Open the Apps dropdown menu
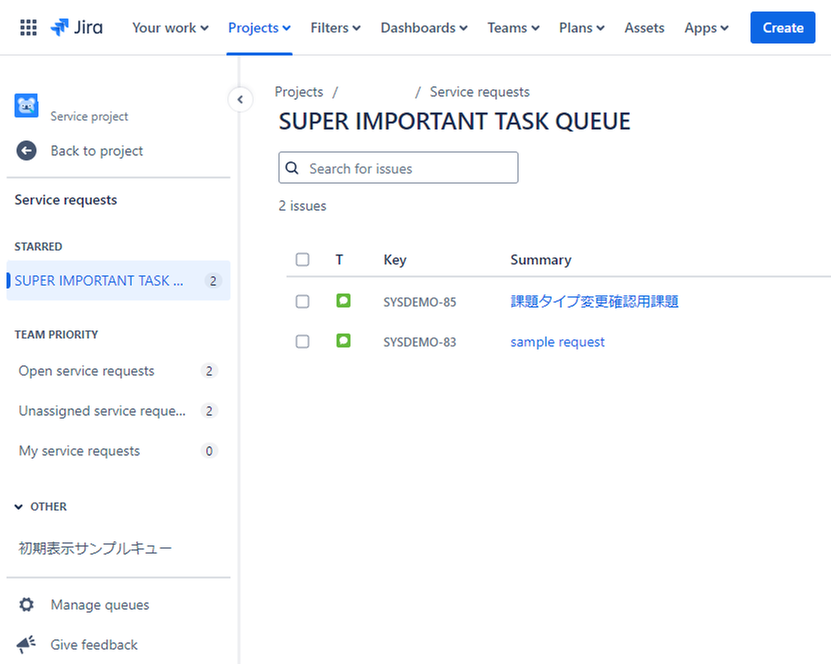The height and width of the screenshot is (664, 831). [706, 28]
